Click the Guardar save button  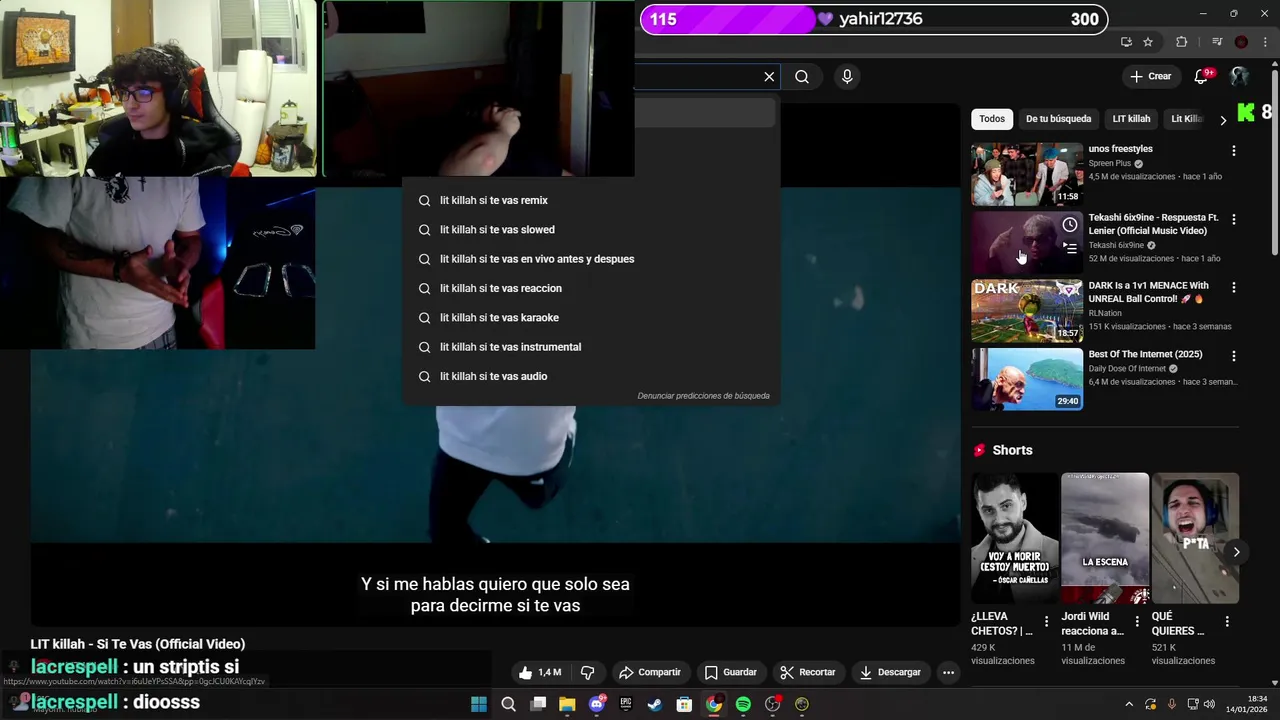click(x=731, y=672)
